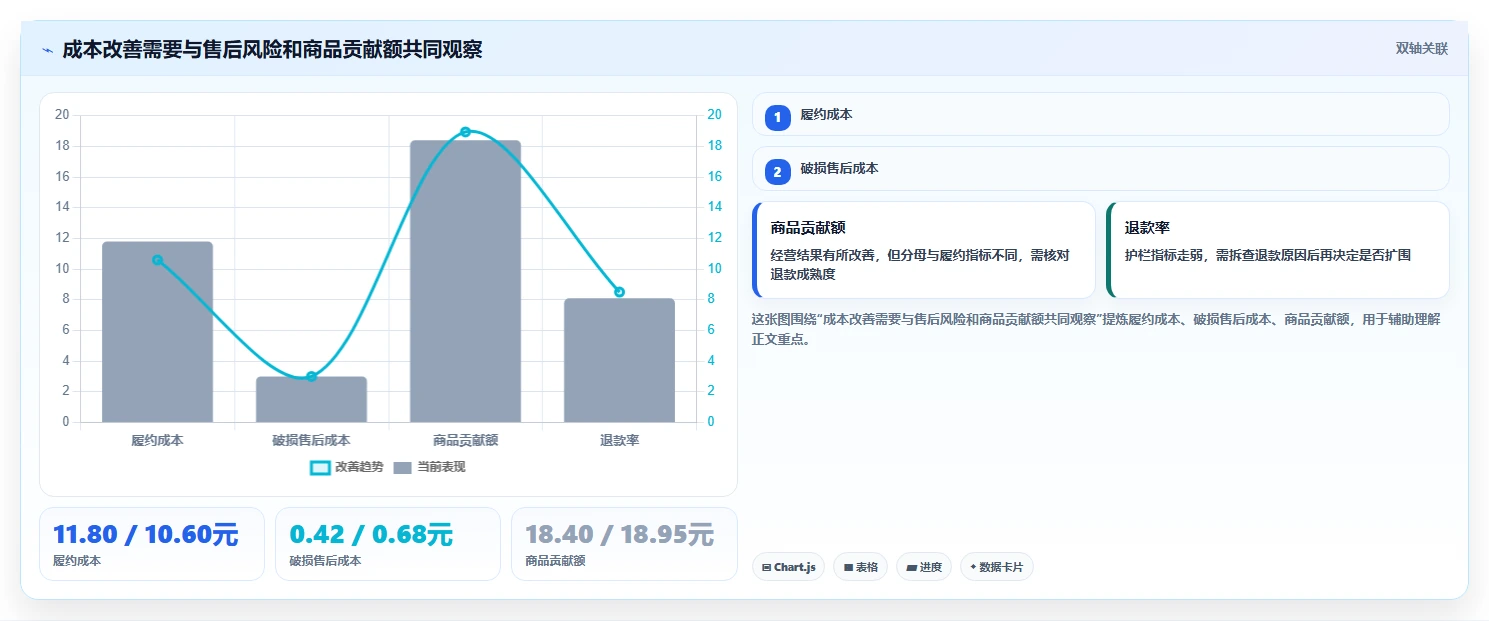Viewport: 1489px width, 621px height.
Task: Click the 退款率 bar in chart
Action: coord(619,360)
